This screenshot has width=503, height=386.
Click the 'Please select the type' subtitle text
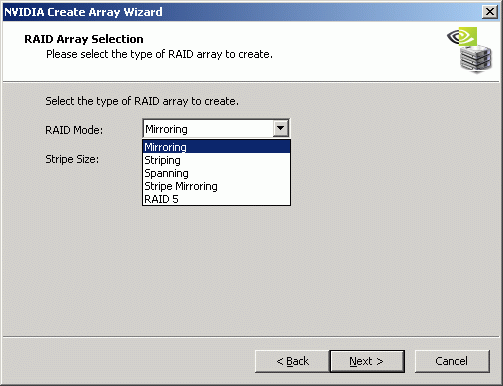click(x=159, y=54)
